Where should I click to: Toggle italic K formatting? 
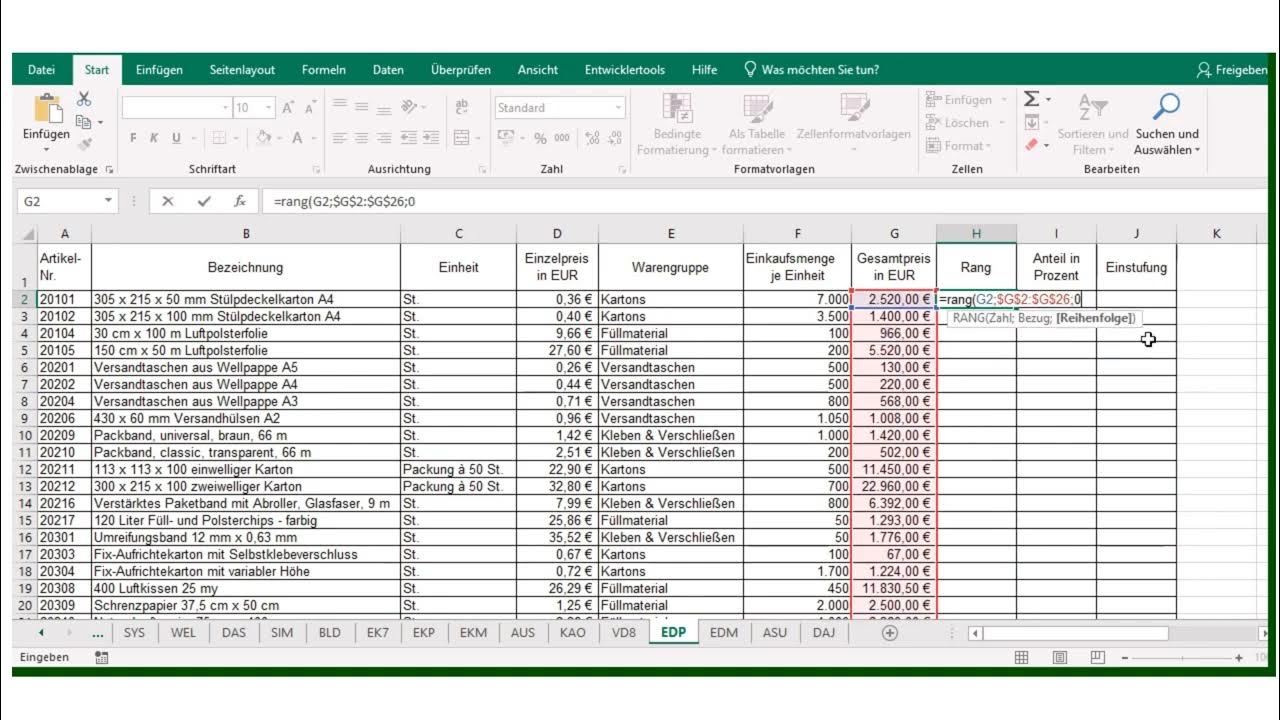(x=155, y=138)
